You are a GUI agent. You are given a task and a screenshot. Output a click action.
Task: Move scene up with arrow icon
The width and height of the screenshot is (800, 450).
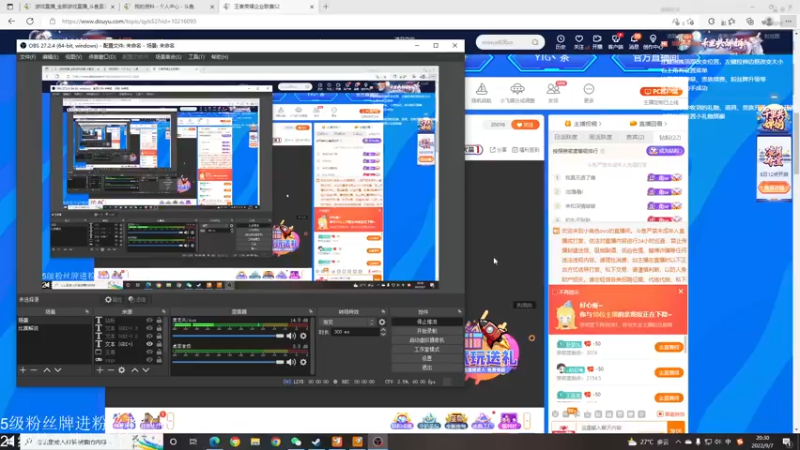pos(46,370)
